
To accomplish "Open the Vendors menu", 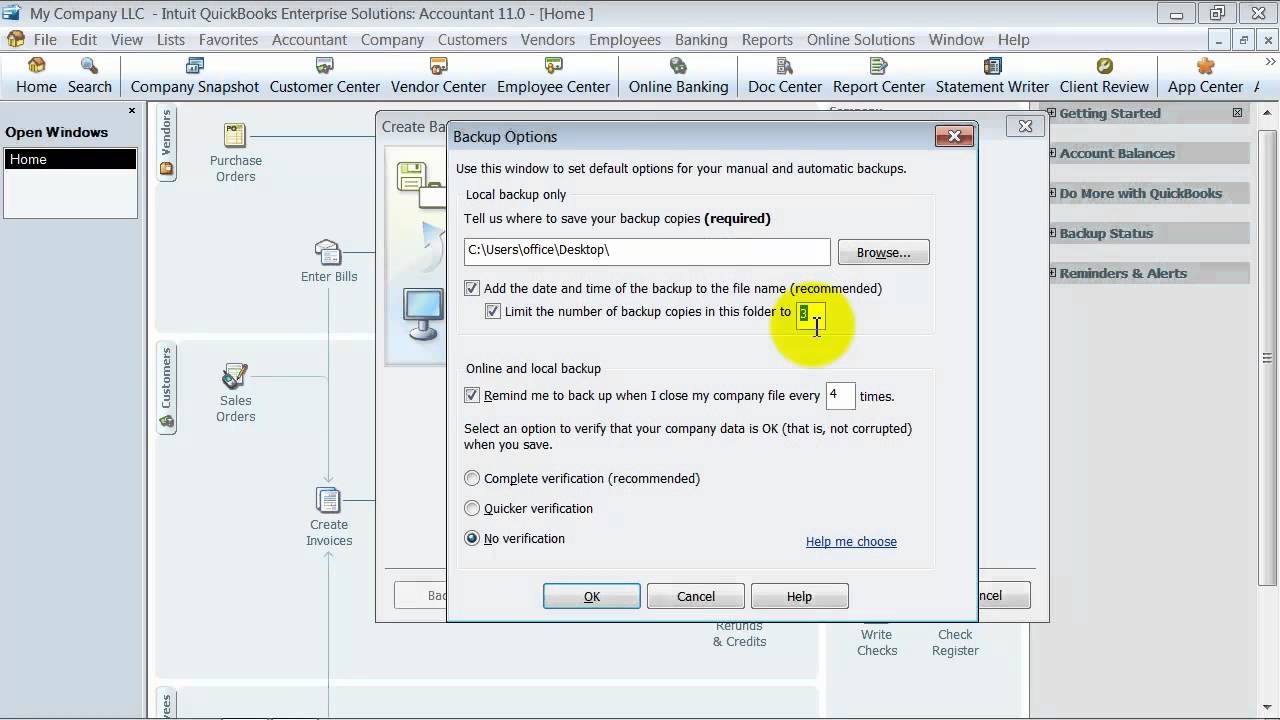I will [548, 40].
